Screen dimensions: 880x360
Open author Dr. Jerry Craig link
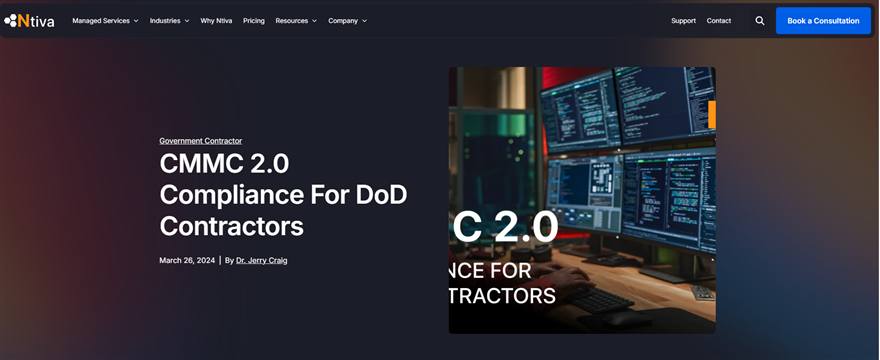click(x=262, y=260)
